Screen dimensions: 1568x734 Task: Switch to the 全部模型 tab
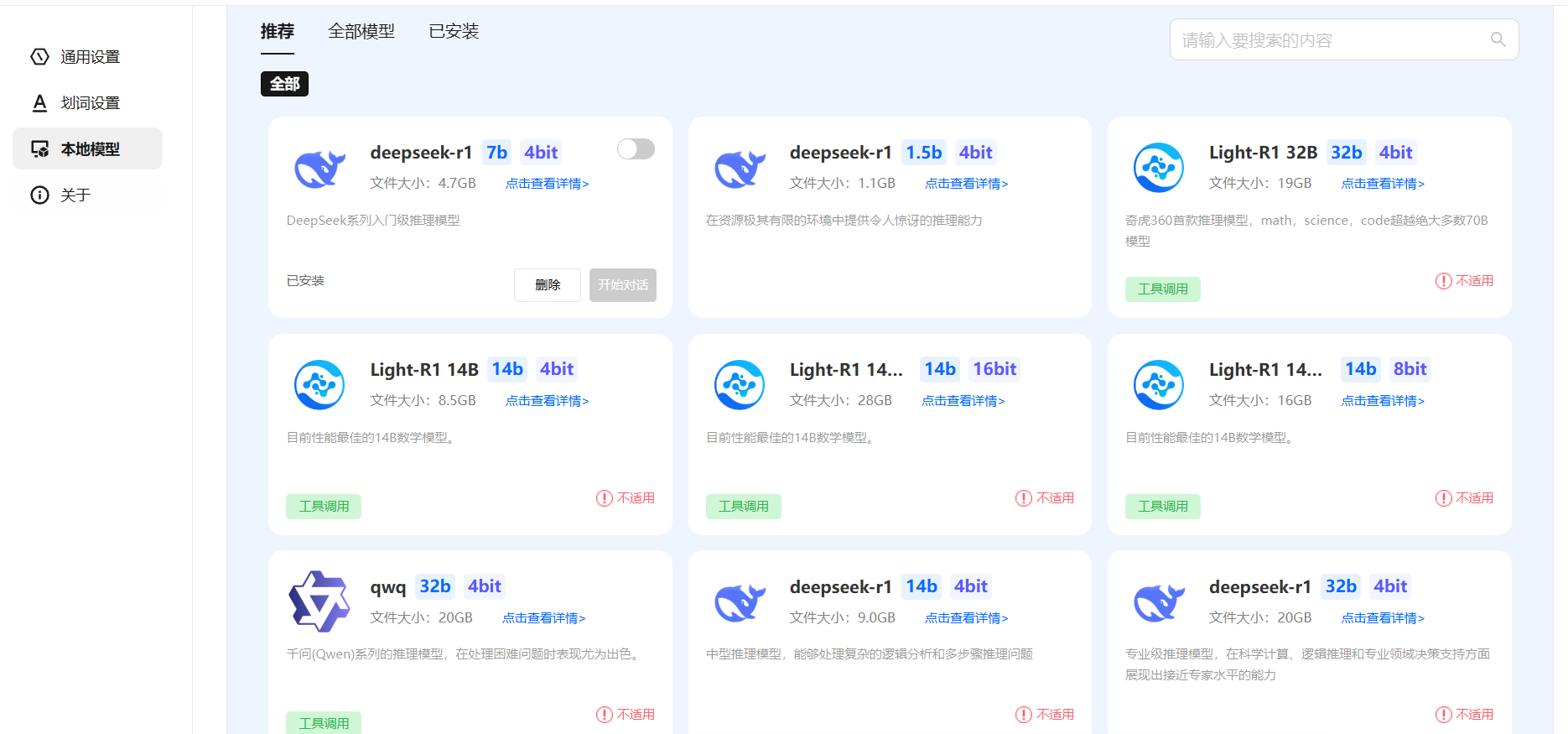point(361,31)
